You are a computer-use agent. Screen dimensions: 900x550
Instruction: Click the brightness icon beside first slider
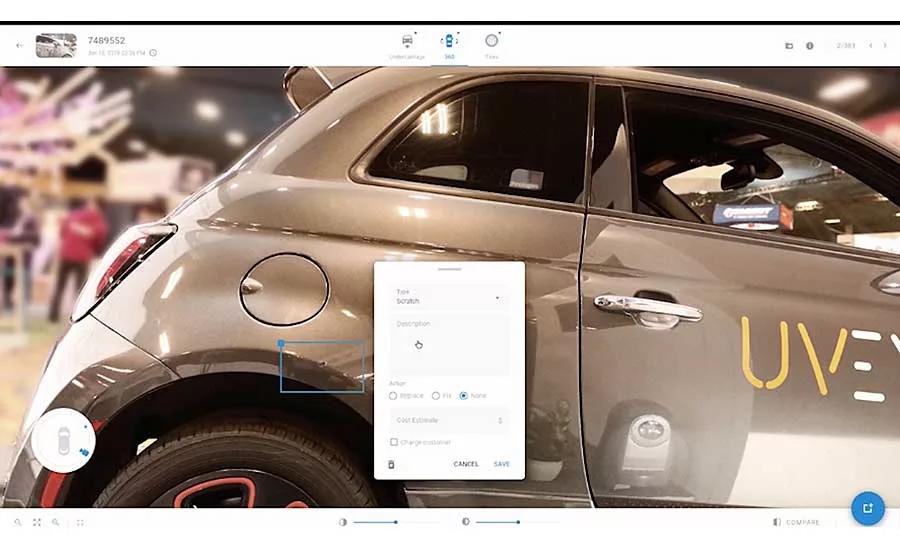pos(343,522)
